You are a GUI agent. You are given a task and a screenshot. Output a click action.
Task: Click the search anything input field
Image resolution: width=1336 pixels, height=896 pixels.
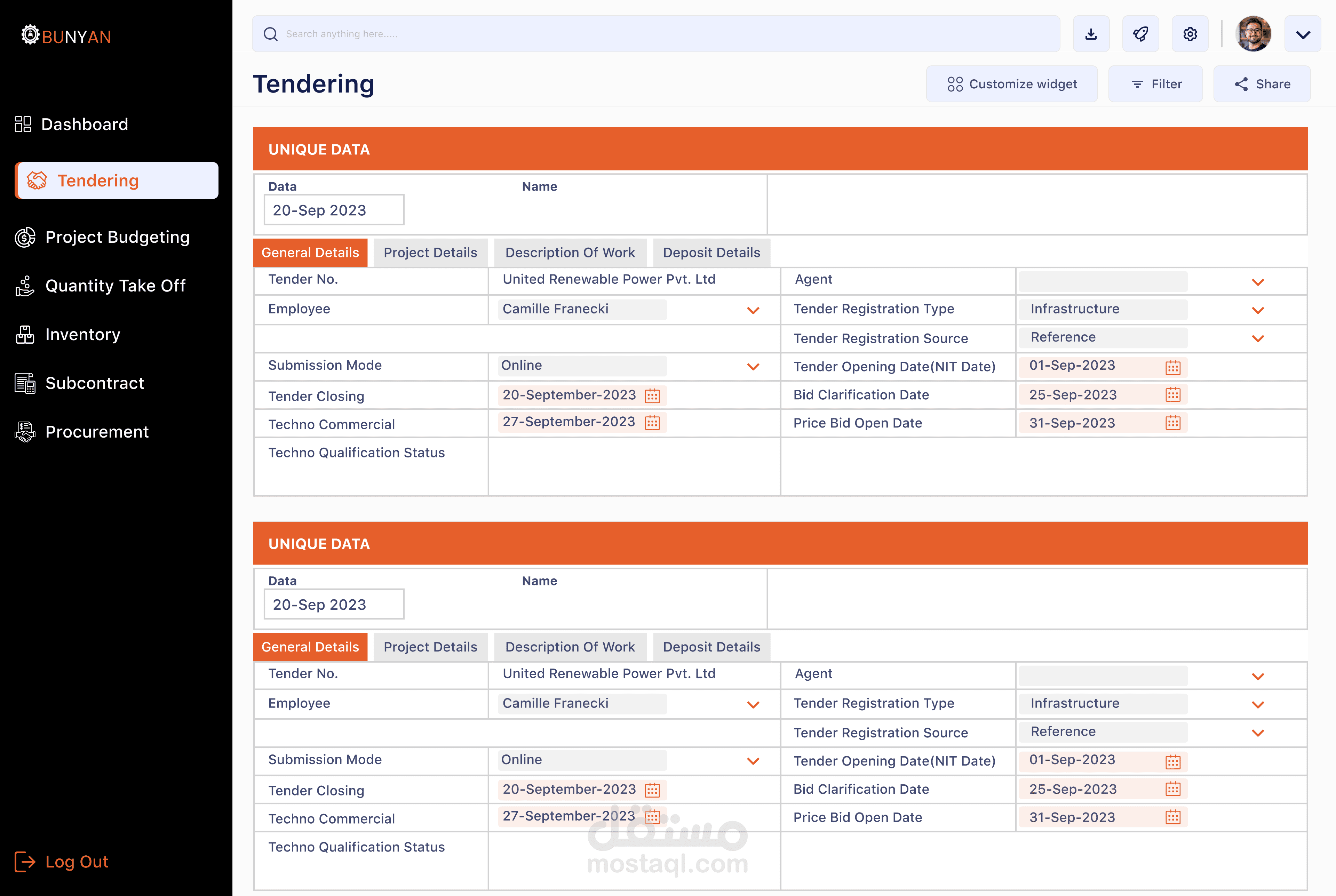coord(655,34)
